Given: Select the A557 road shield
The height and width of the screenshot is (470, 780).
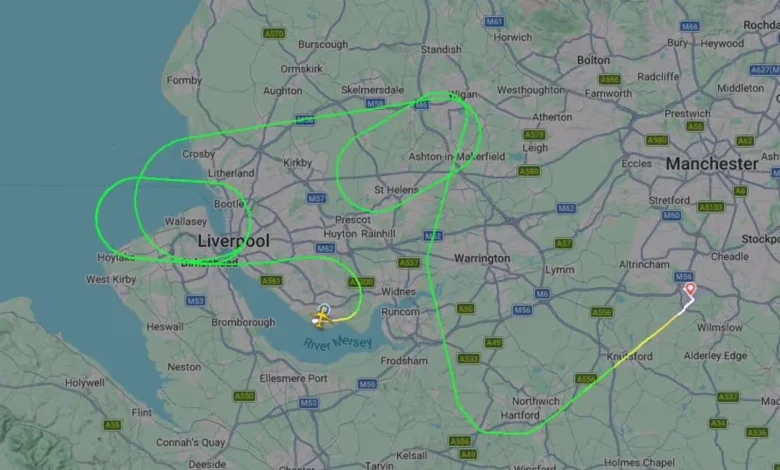Looking at the screenshot, I should point(408,263).
